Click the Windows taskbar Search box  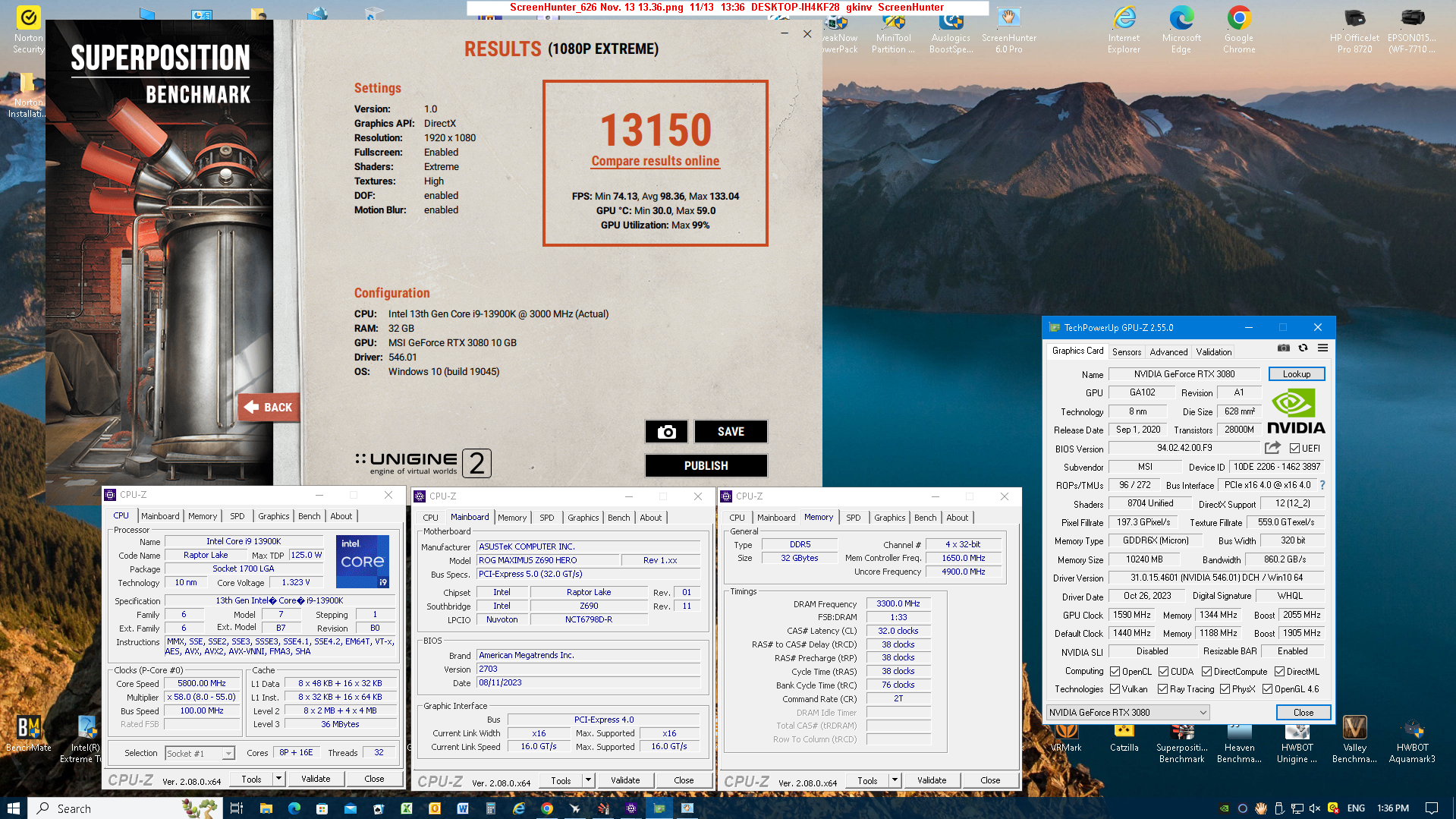(125, 808)
